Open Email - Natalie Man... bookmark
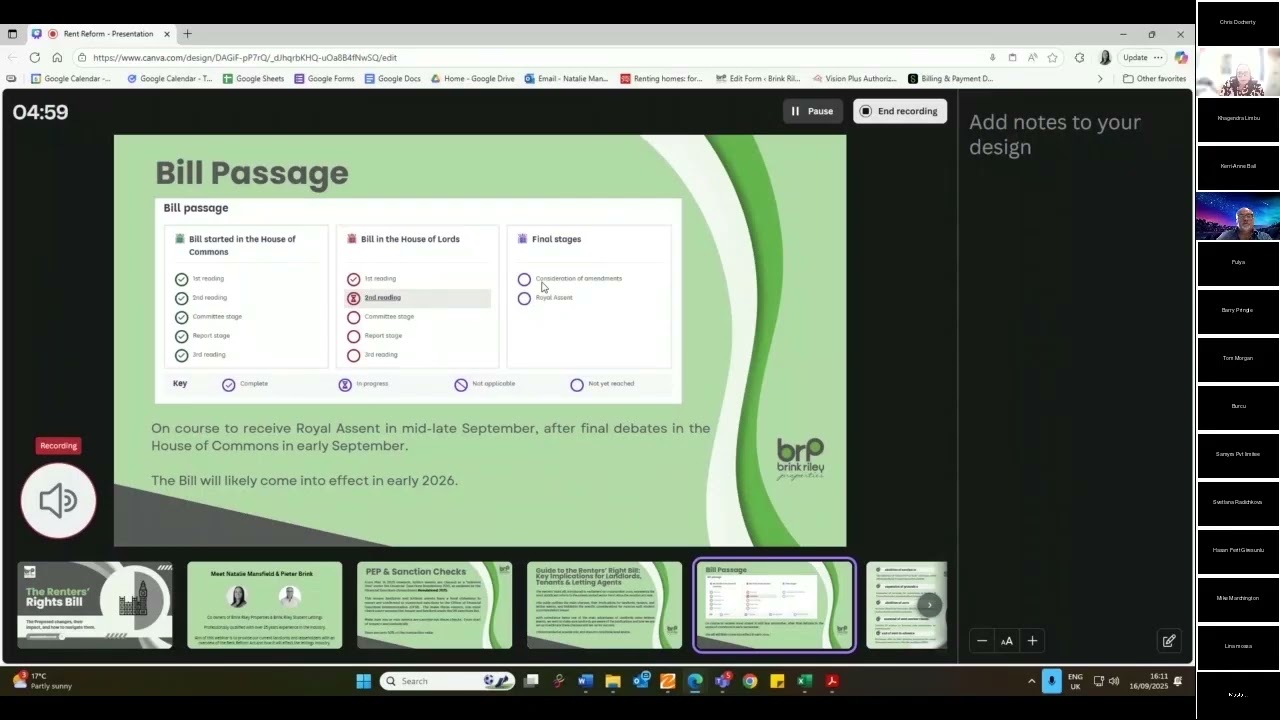The image size is (1280, 720). [566, 78]
